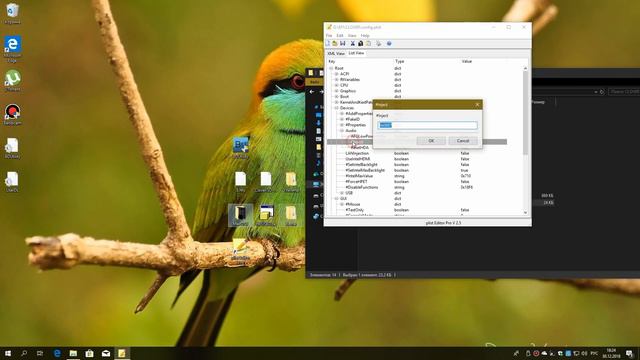
Task: Open Task View from the taskbar
Action: (40, 353)
